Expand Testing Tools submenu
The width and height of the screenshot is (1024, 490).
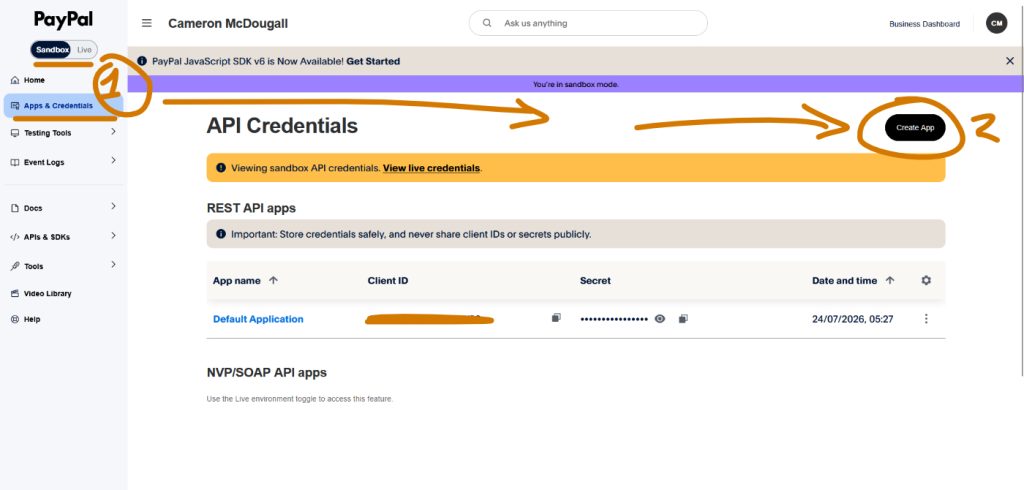point(113,132)
